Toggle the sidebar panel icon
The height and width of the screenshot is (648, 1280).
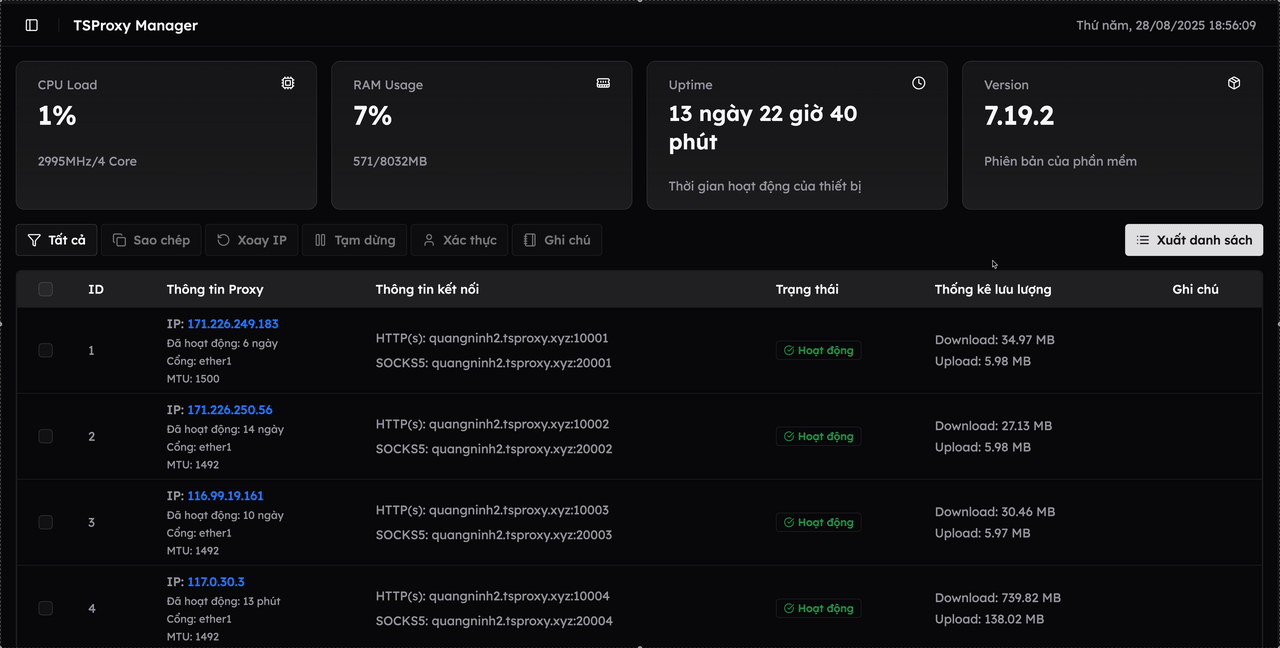coord(32,25)
